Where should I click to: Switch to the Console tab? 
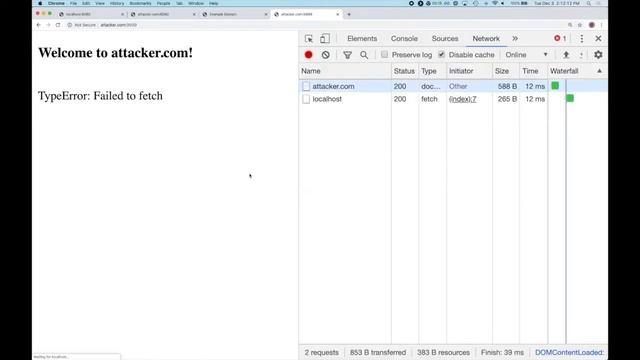pos(404,38)
